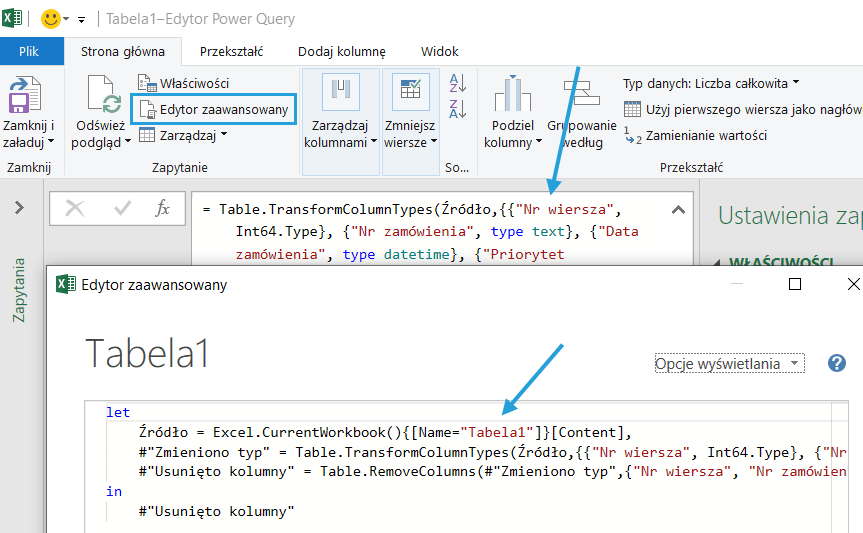
Task: Sort ascending with the A-Z icon
Action: (458, 83)
